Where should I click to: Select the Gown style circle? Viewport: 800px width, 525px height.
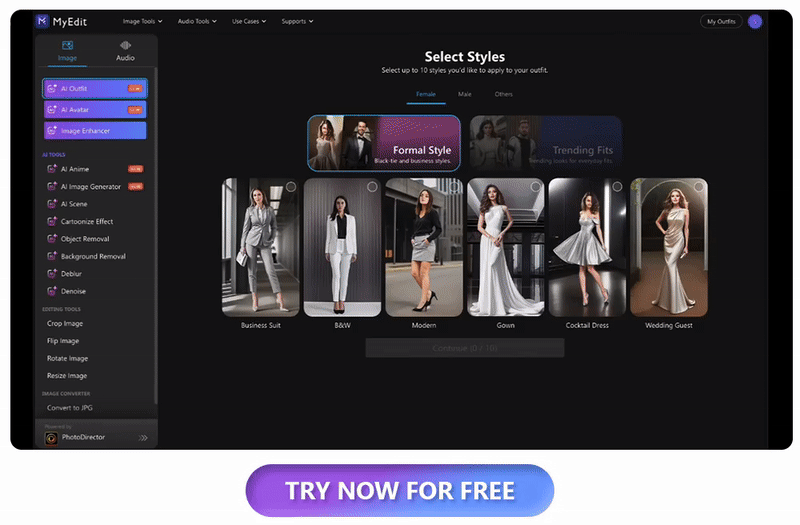tap(536, 187)
